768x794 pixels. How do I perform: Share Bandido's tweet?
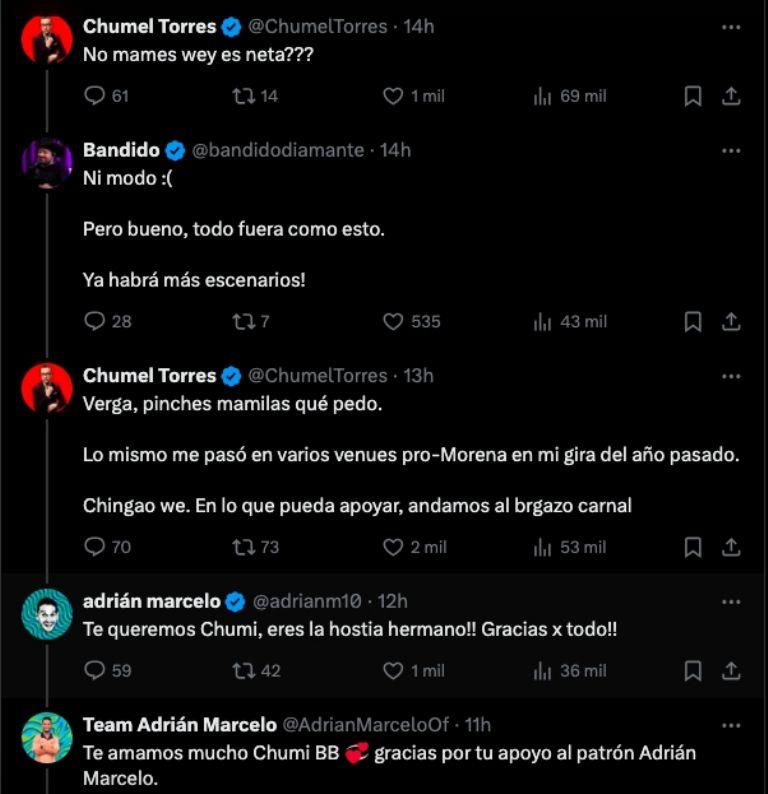pyautogui.click(x=731, y=322)
